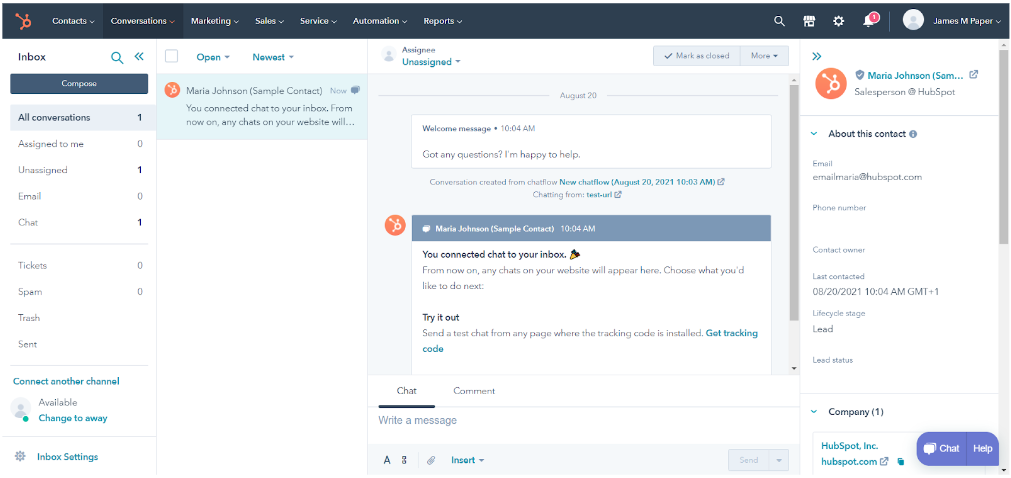Open test-url external link icon
Screen dimensions: 1011x478
[x=618, y=194]
